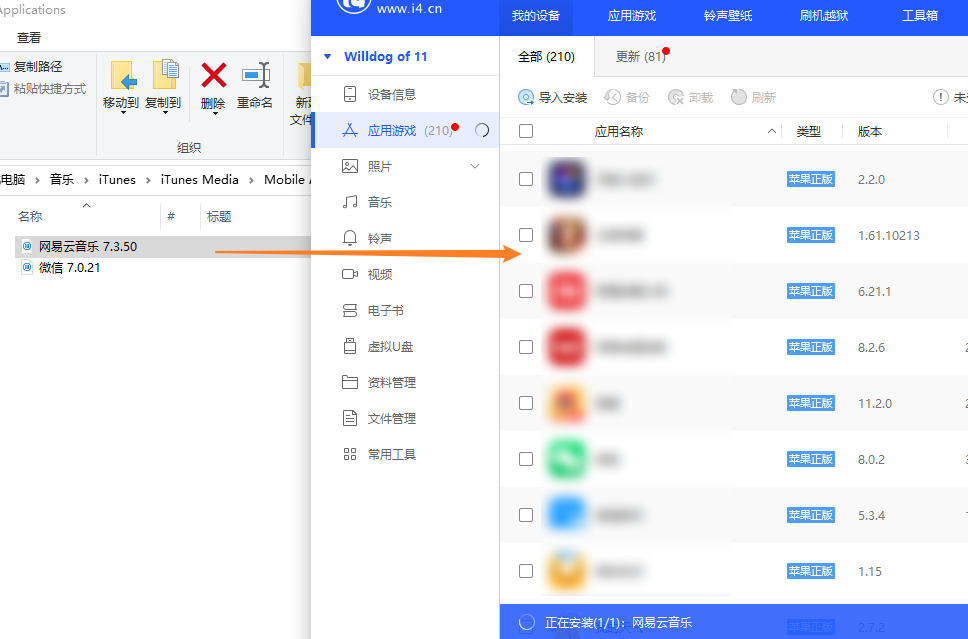Check the box for version 6.21.1 app
The width and height of the screenshot is (968, 639).
tap(526, 291)
